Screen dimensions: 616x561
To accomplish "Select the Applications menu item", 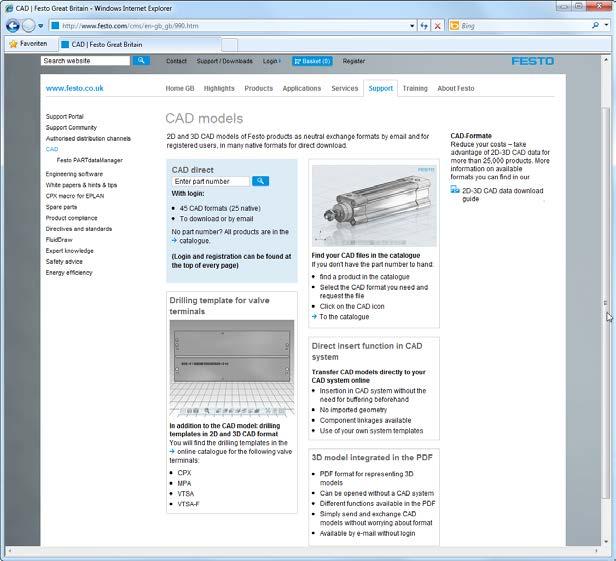I will [x=302, y=88].
